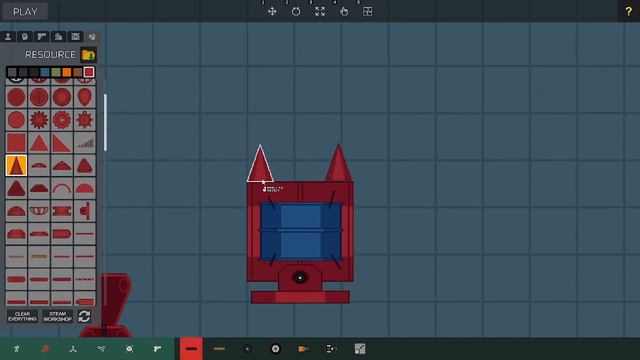Select the orange thruster tool
This screenshot has height=360, width=640.
tap(303, 349)
